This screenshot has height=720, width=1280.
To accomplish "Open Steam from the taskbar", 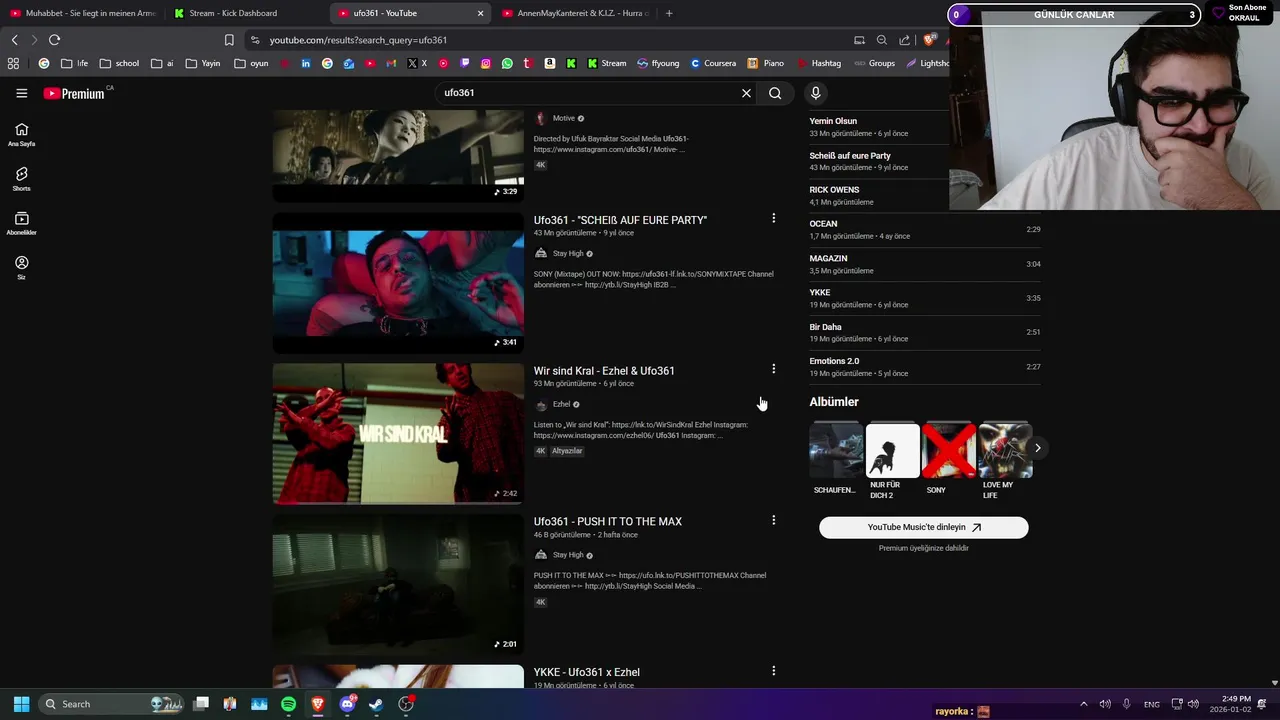I will point(376,704).
